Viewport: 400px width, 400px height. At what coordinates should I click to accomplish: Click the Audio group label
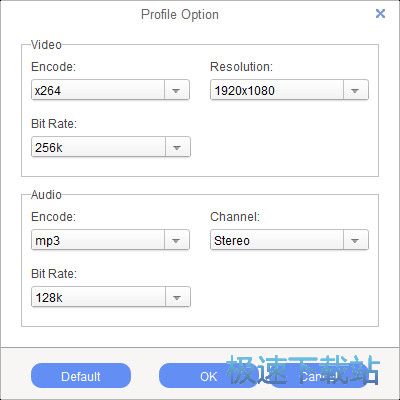pyautogui.click(x=46, y=195)
